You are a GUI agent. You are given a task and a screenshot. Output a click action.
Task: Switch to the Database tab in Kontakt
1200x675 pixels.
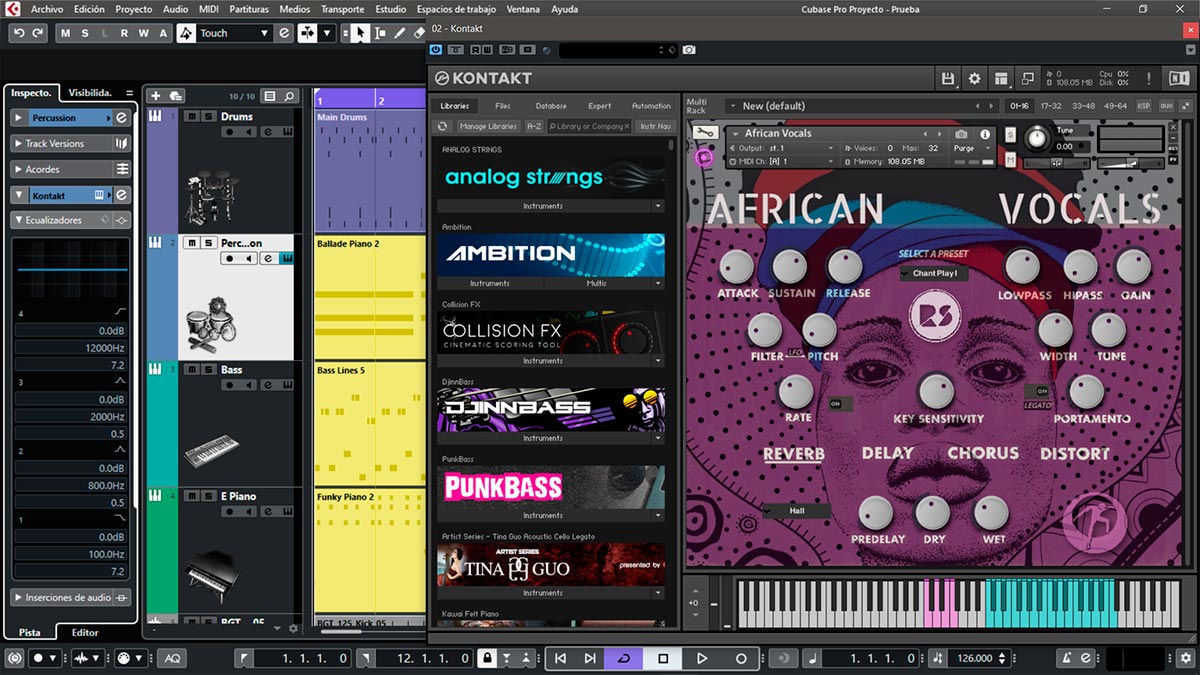pos(551,105)
